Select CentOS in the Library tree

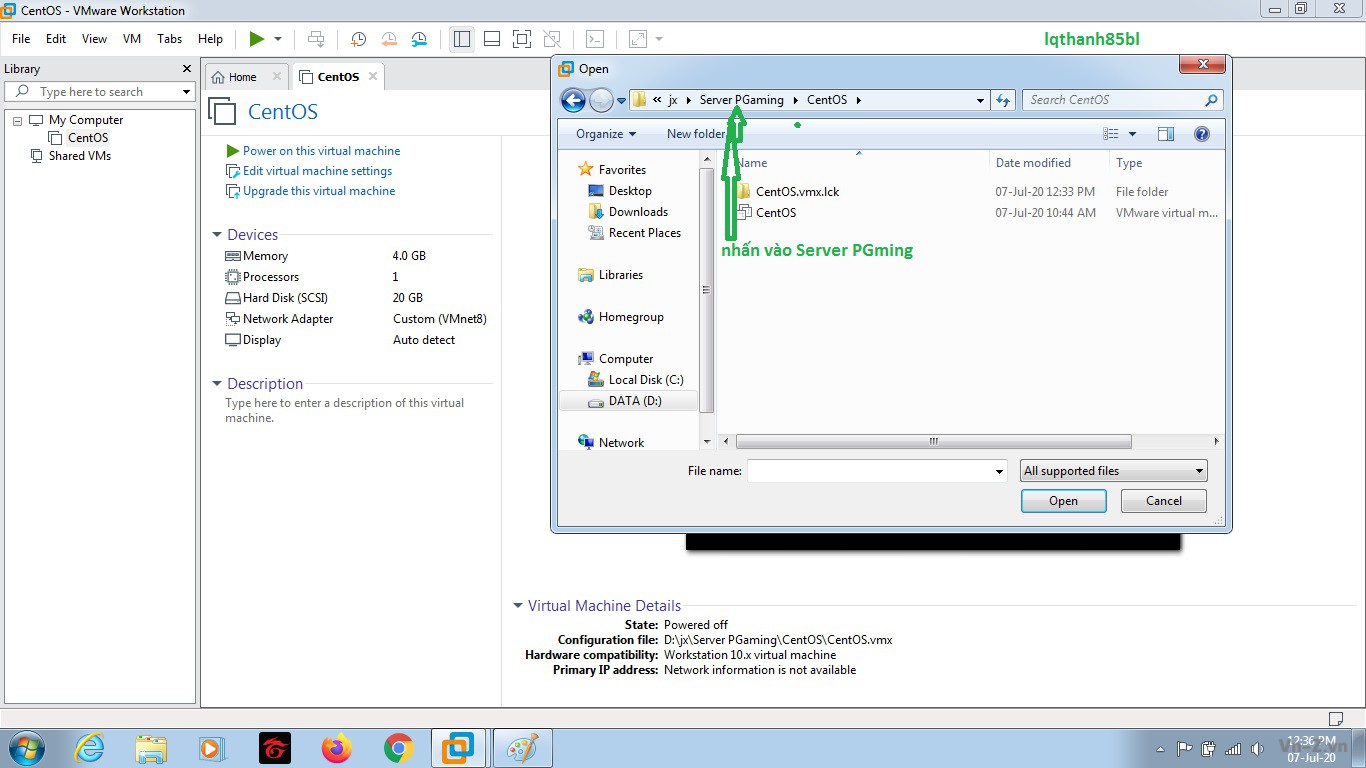pyautogui.click(x=88, y=138)
